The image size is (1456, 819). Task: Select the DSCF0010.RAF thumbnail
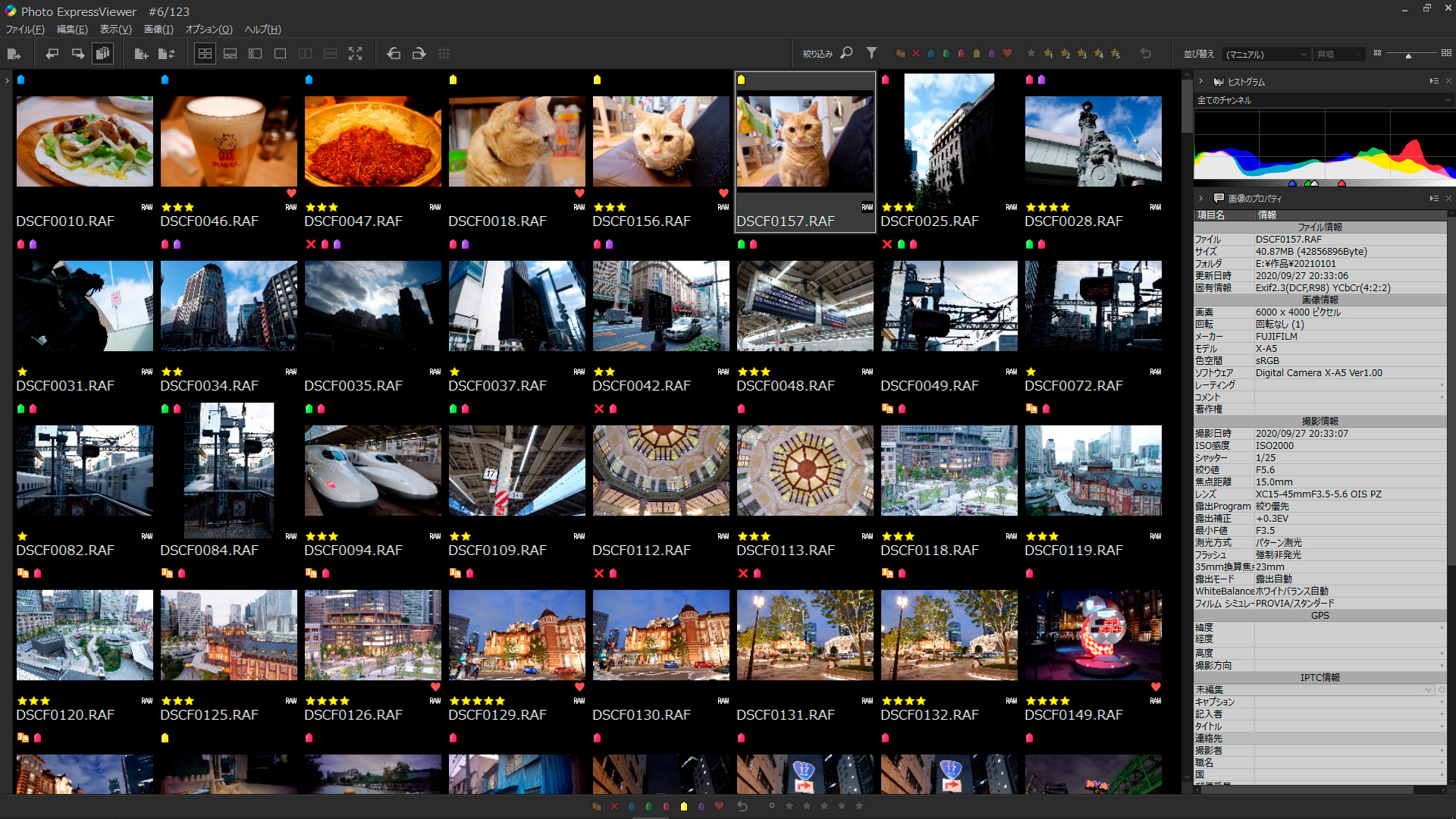pos(84,141)
